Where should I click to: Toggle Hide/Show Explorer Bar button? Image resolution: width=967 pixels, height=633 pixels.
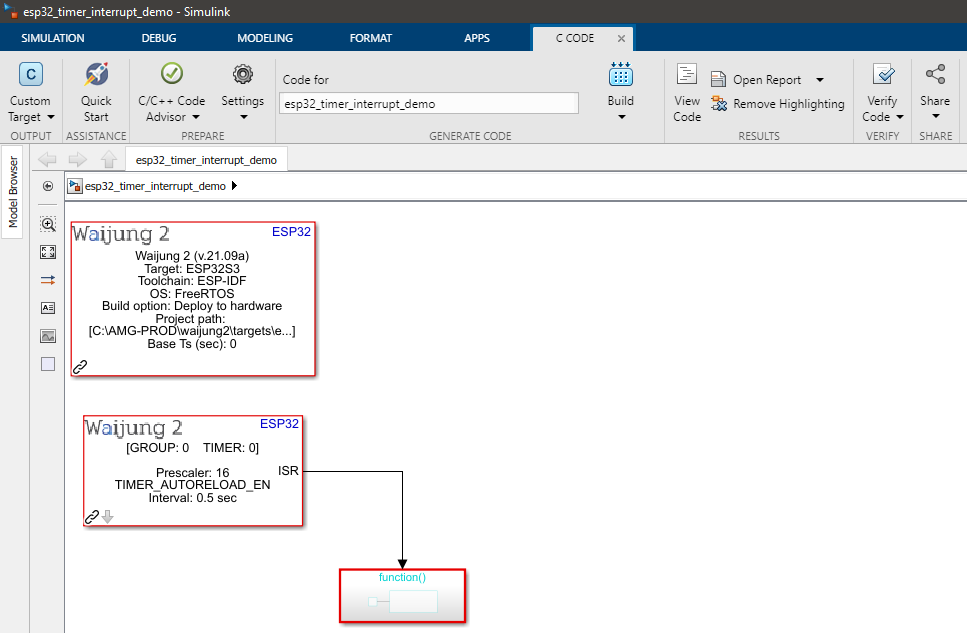point(48,186)
